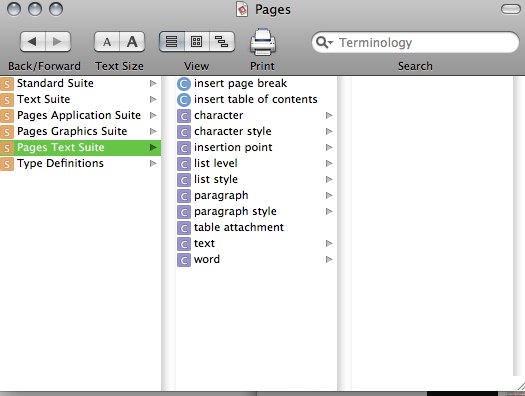Click the S icon beside Pages Application Suite

point(7,116)
